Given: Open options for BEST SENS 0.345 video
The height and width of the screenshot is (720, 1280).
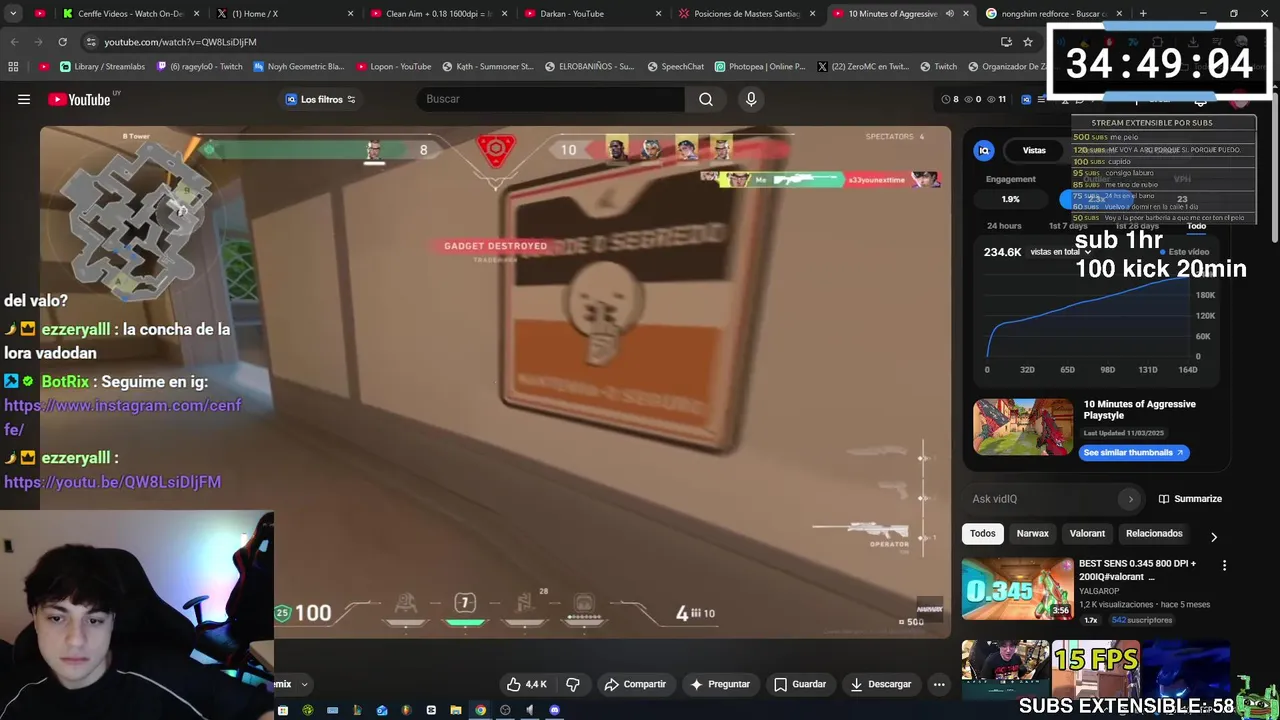Looking at the screenshot, I should [1224, 565].
